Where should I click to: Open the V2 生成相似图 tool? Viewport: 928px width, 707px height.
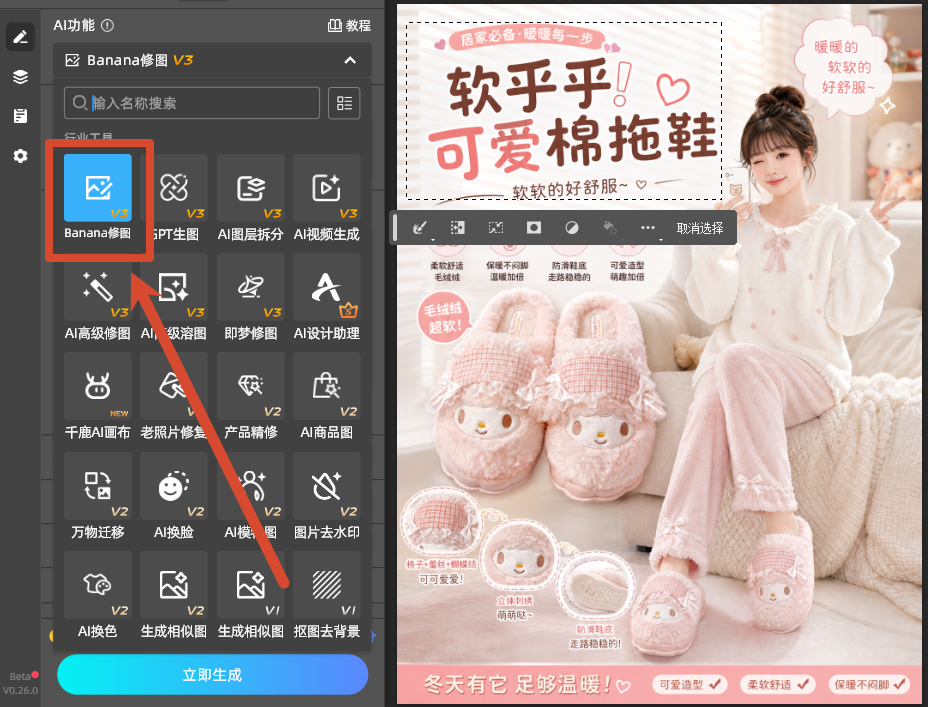pos(174,595)
